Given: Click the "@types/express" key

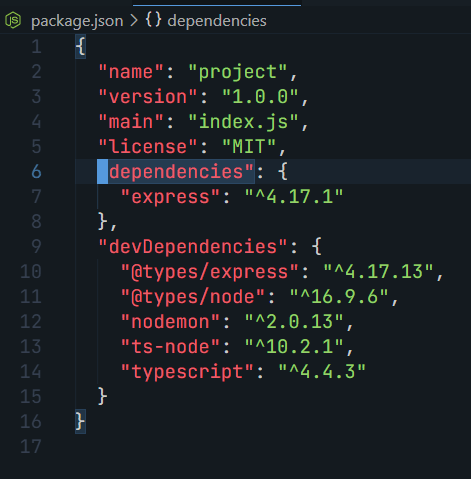Looking at the screenshot, I should click(210, 272).
